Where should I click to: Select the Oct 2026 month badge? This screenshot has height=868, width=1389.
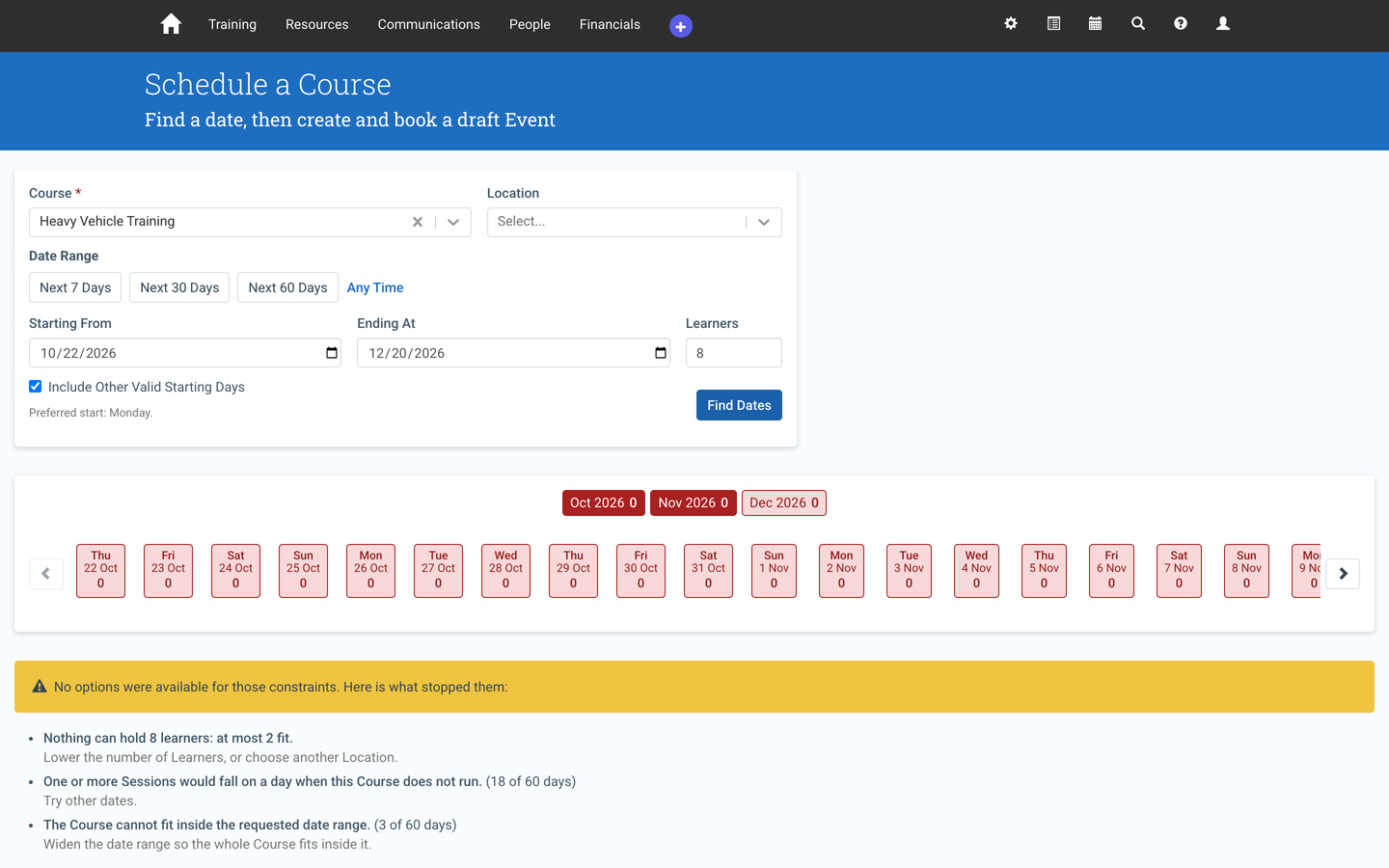tap(604, 502)
